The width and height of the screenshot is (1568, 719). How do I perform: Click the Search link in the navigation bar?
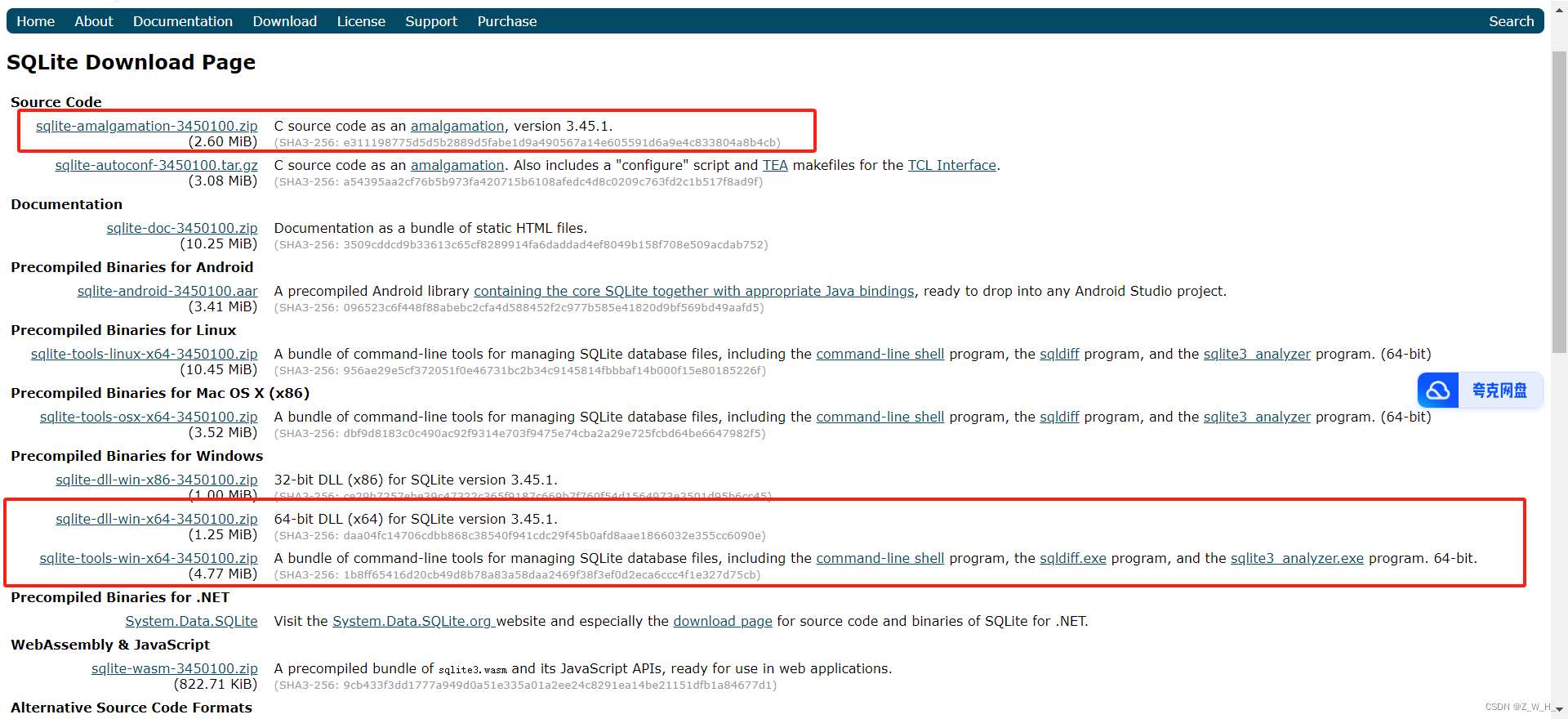click(x=1511, y=21)
